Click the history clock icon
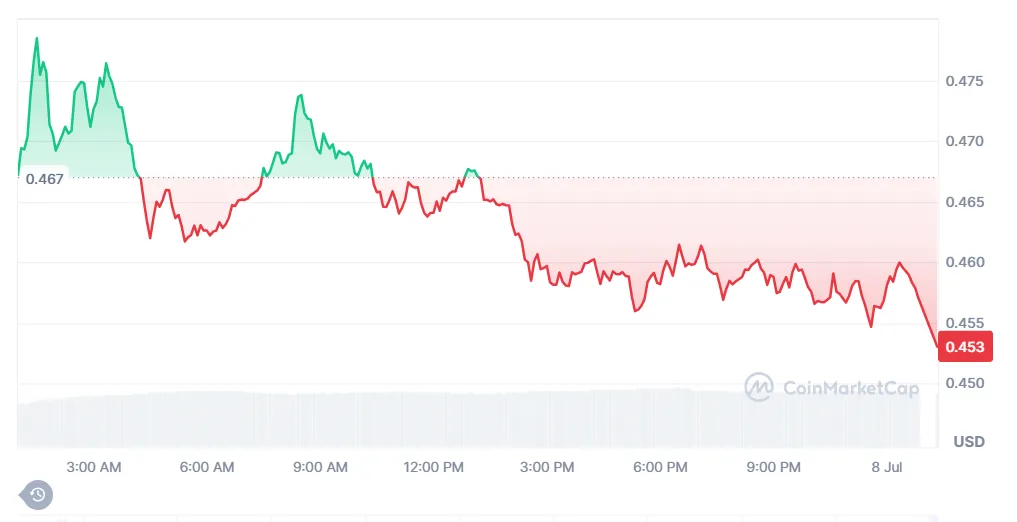 click(x=37, y=495)
